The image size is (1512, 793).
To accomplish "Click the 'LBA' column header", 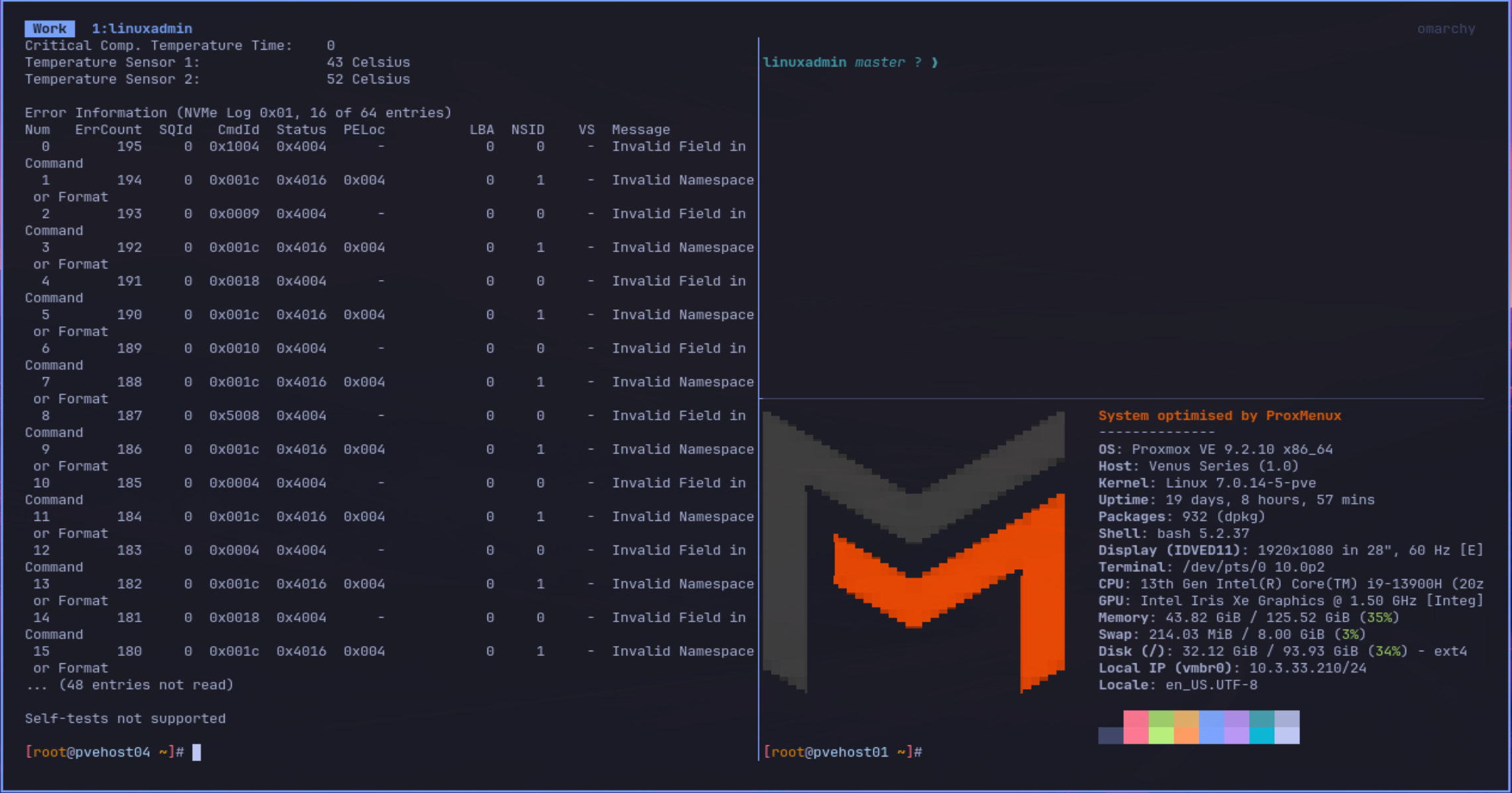I will click(481, 130).
